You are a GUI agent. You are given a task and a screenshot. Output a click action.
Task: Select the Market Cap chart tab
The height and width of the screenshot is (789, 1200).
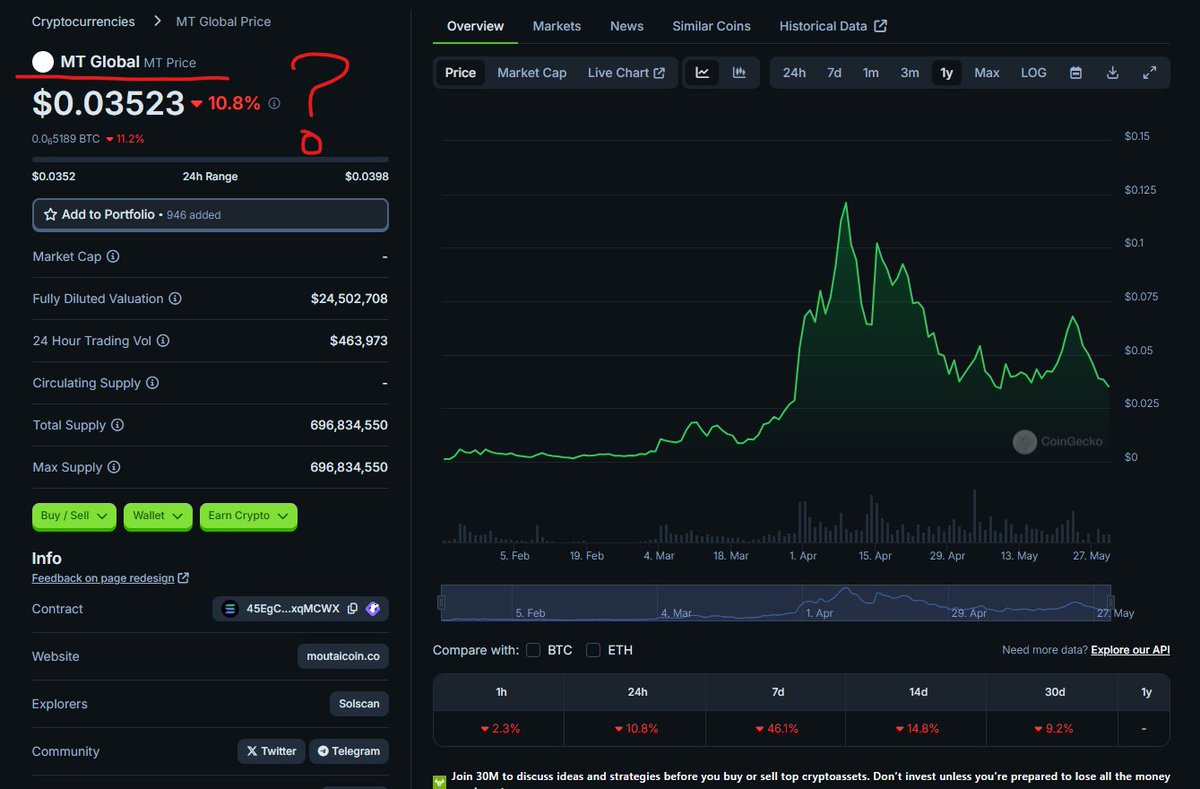pyautogui.click(x=531, y=72)
